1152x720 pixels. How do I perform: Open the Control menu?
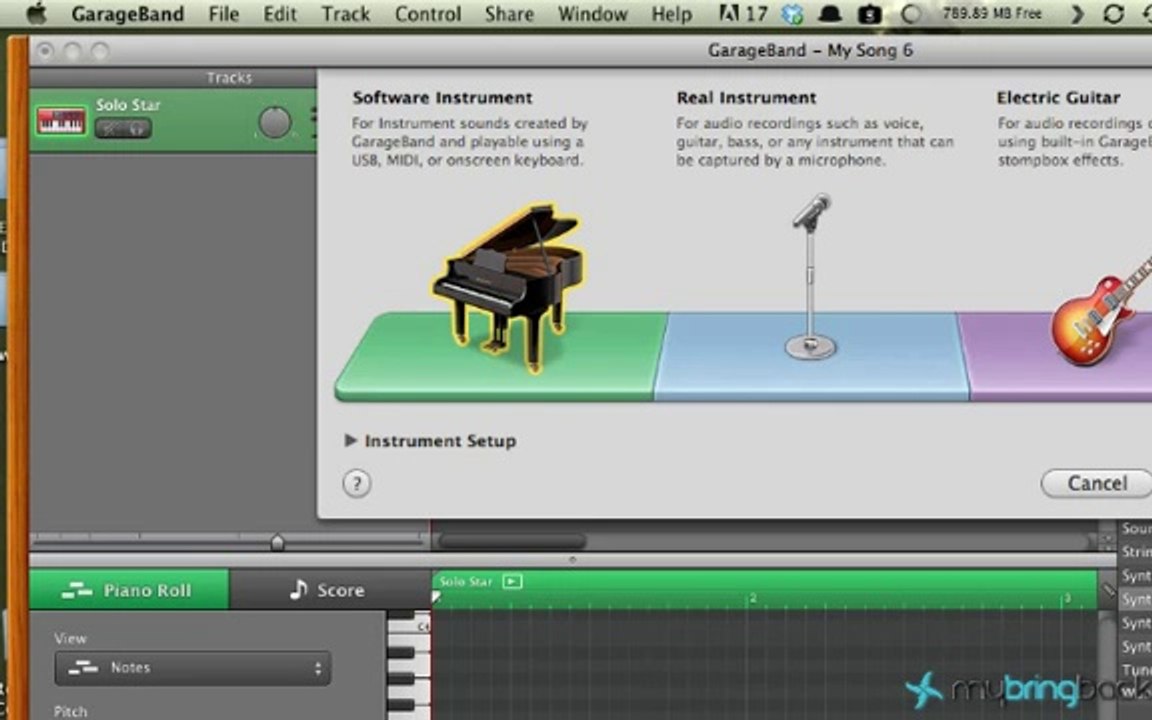coord(428,14)
